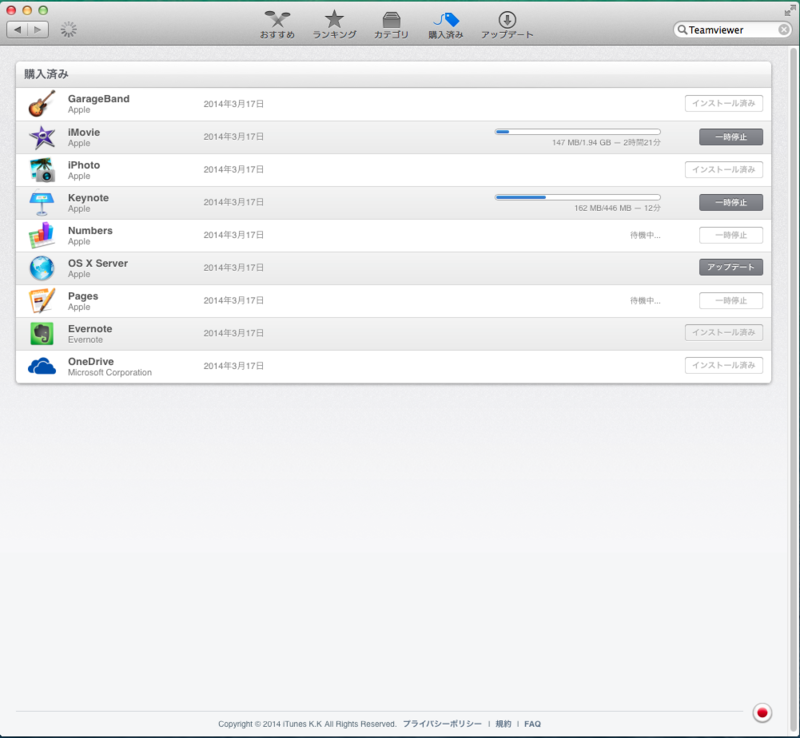The image size is (800, 738).
Task: Click the 147 MB/1.94 GB download status
Action: pyautogui.click(x=606, y=142)
